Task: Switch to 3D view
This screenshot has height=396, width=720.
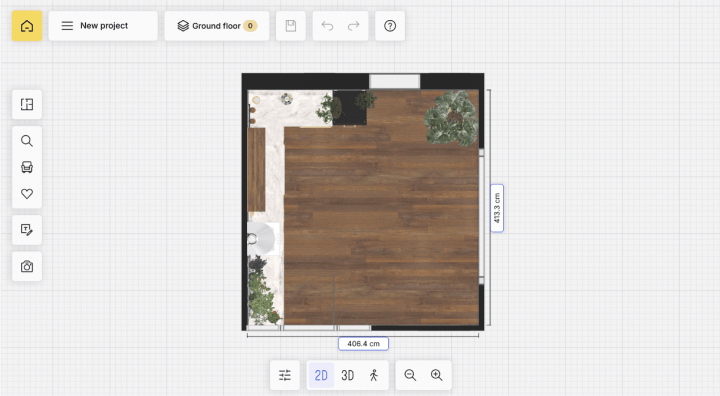Action: click(x=348, y=375)
